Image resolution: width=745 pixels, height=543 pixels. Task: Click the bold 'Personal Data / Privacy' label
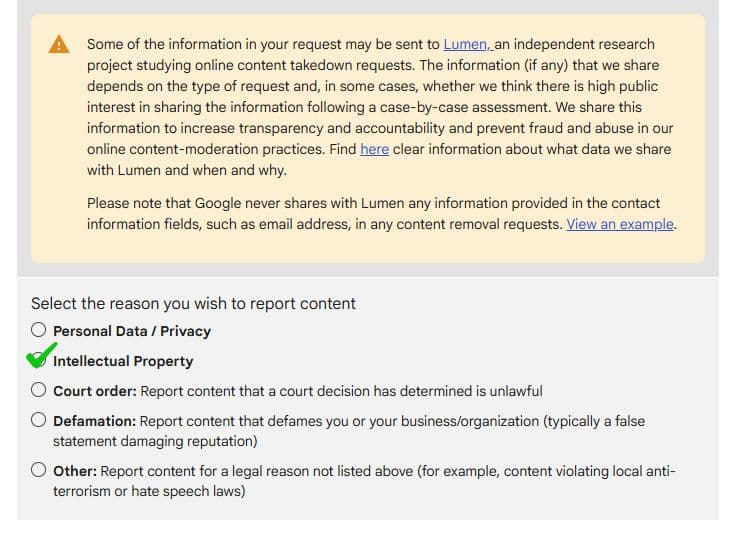(x=132, y=331)
